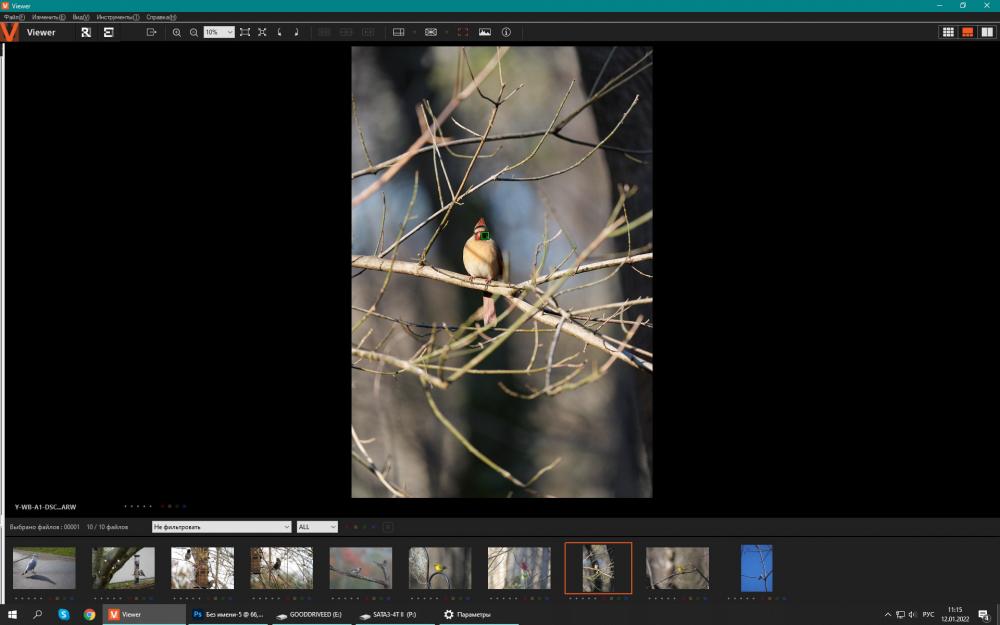Fit image to window icon

[x=245, y=32]
